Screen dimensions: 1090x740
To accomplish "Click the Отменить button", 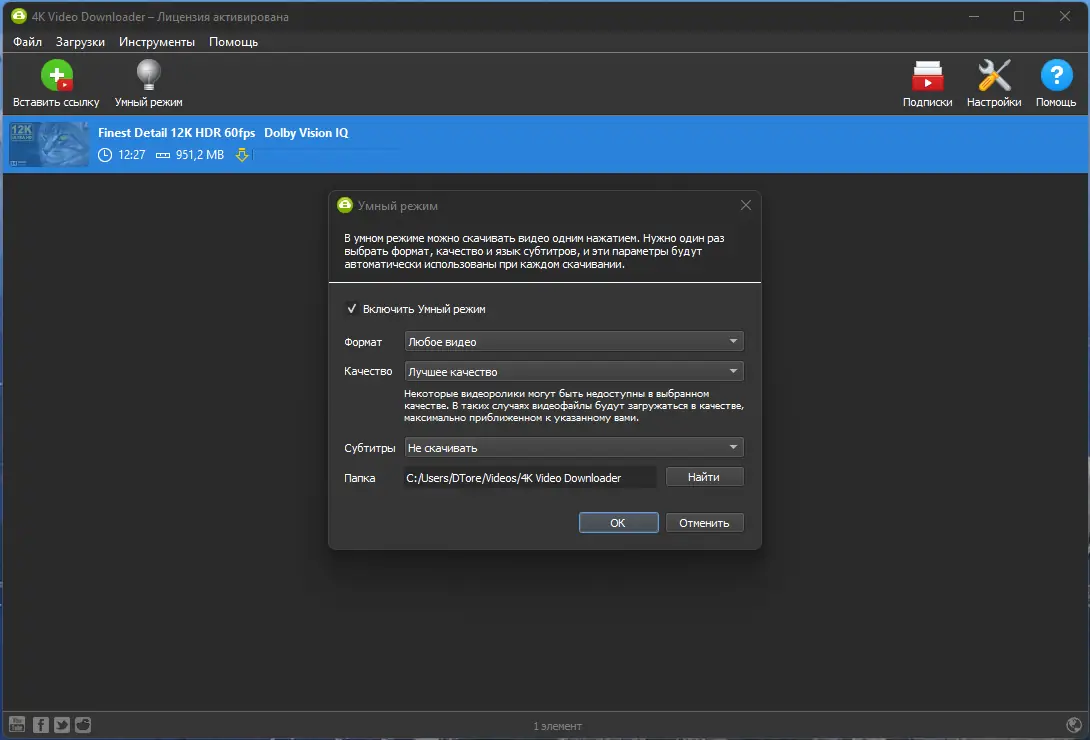I will [704, 523].
